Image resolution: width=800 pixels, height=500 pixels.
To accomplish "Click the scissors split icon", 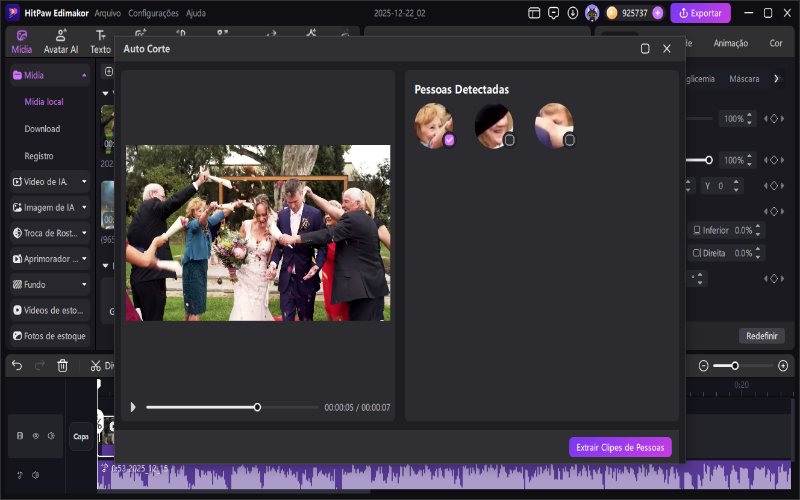I will click(95, 365).
